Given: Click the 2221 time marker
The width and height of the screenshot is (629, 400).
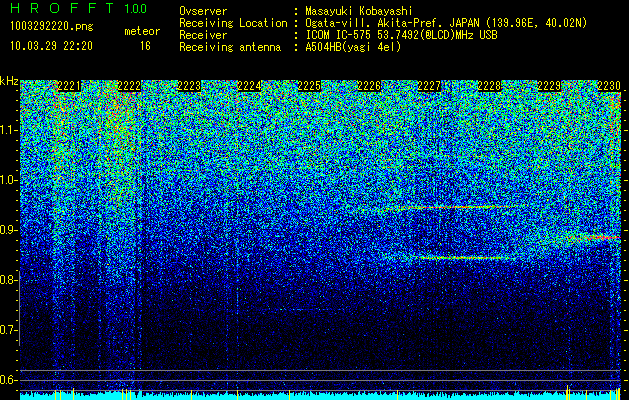Looking at the screenshot, I should tap(69, 86).
